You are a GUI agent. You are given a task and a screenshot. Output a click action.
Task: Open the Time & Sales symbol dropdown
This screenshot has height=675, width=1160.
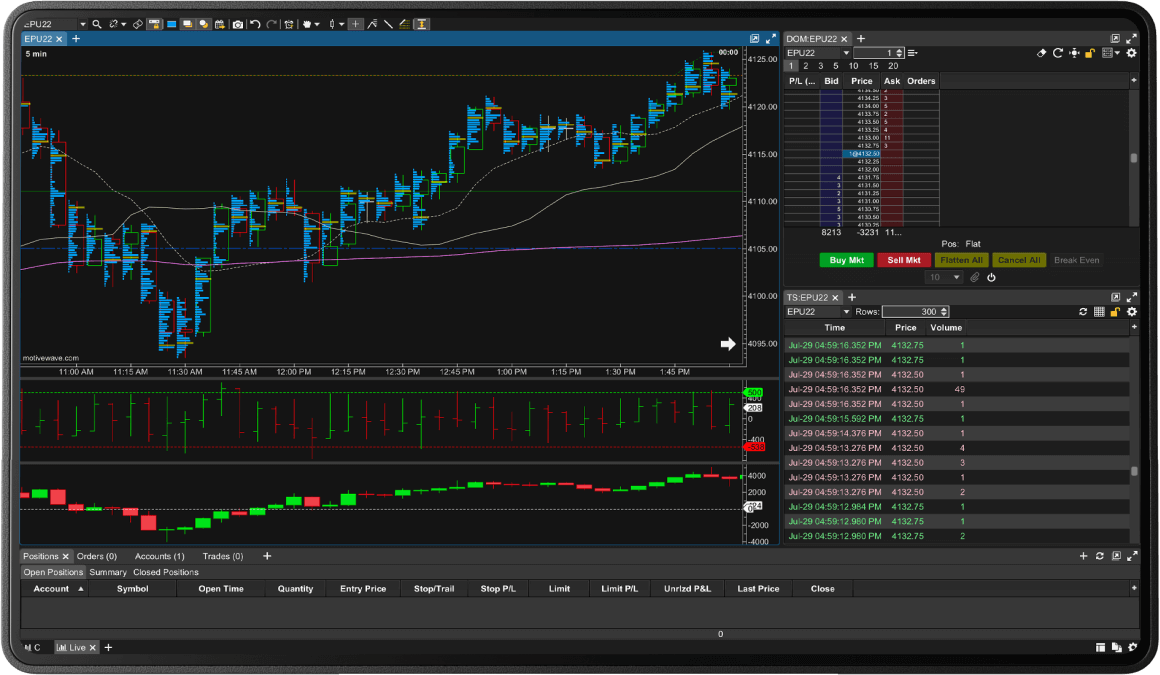click(x=846, y=312)
